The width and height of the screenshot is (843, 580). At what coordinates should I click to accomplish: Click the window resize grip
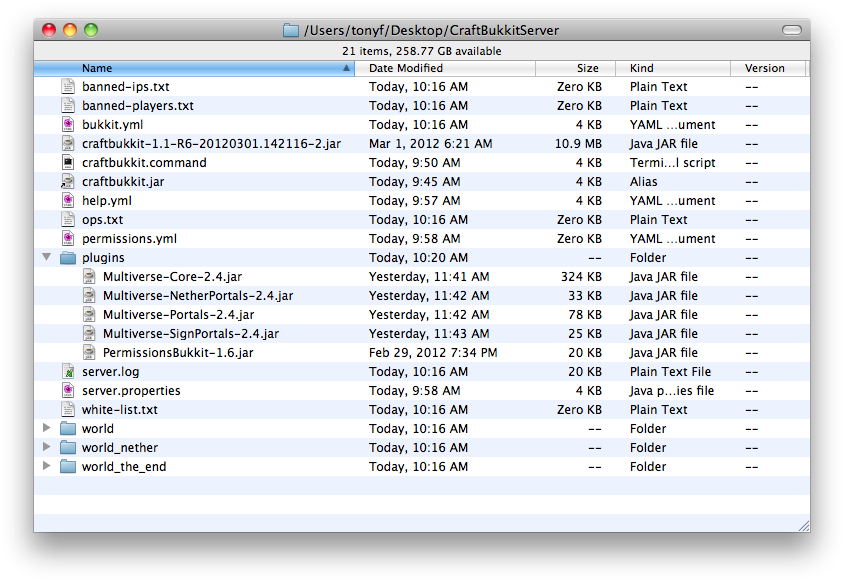[x=804, y=526]
